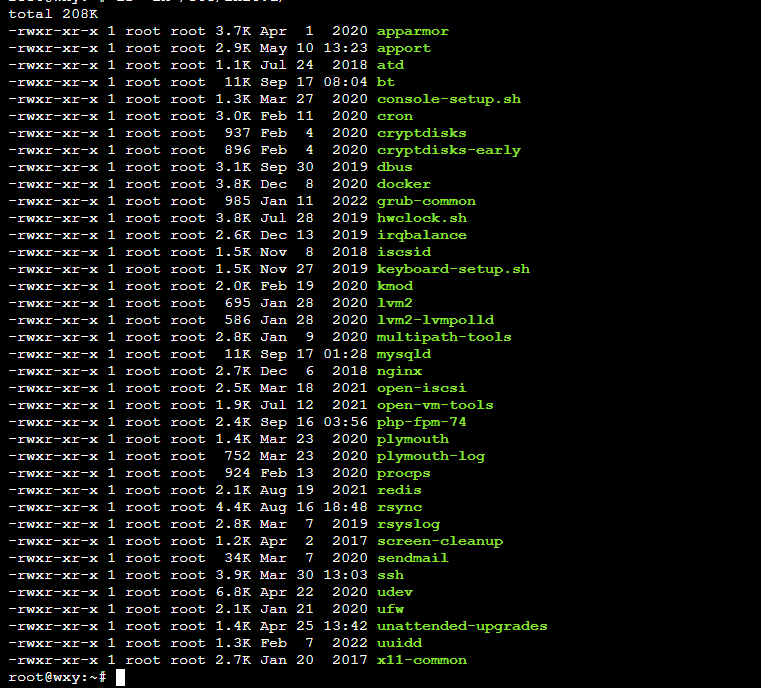
Task: Click permissions string in nginx row
Action: click(x=53, y=371)
